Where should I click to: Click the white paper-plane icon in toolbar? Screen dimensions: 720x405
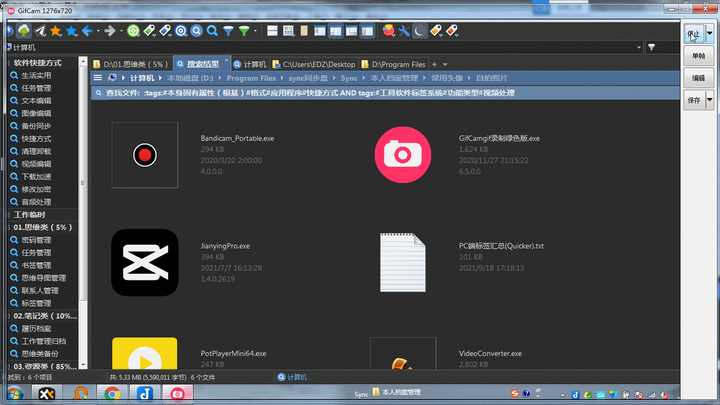[x=40, y=31]
